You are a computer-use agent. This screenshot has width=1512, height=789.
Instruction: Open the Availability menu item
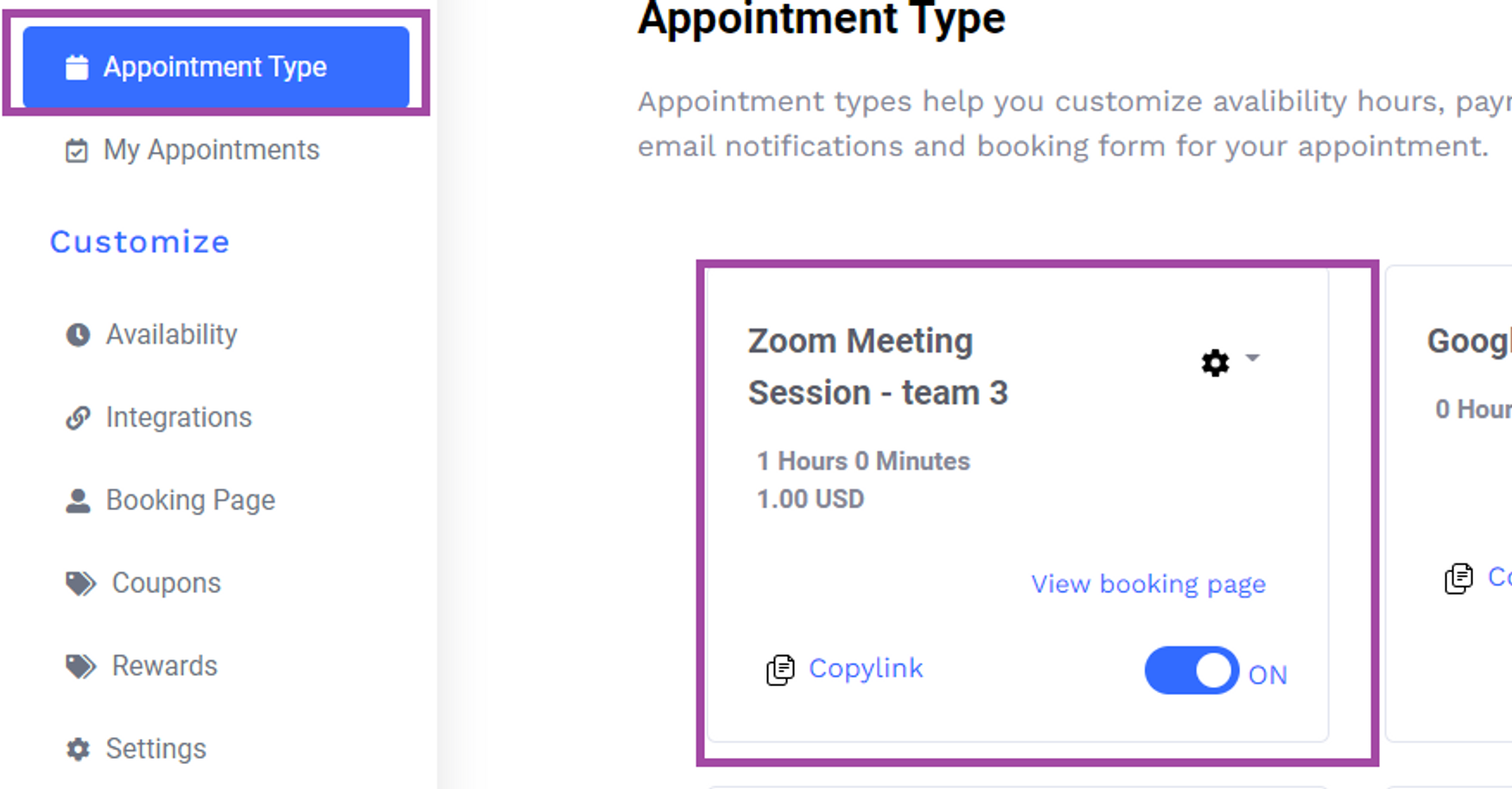pyautogui.click(x=171, y=334)
